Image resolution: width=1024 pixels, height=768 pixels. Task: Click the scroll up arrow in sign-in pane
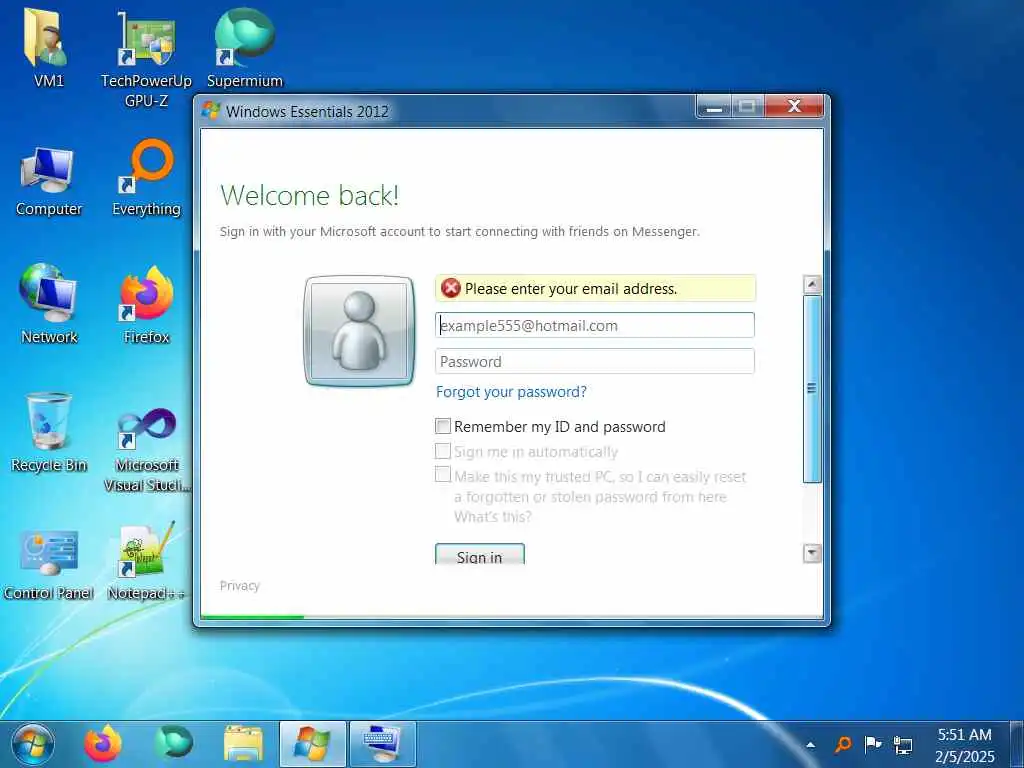812,284
